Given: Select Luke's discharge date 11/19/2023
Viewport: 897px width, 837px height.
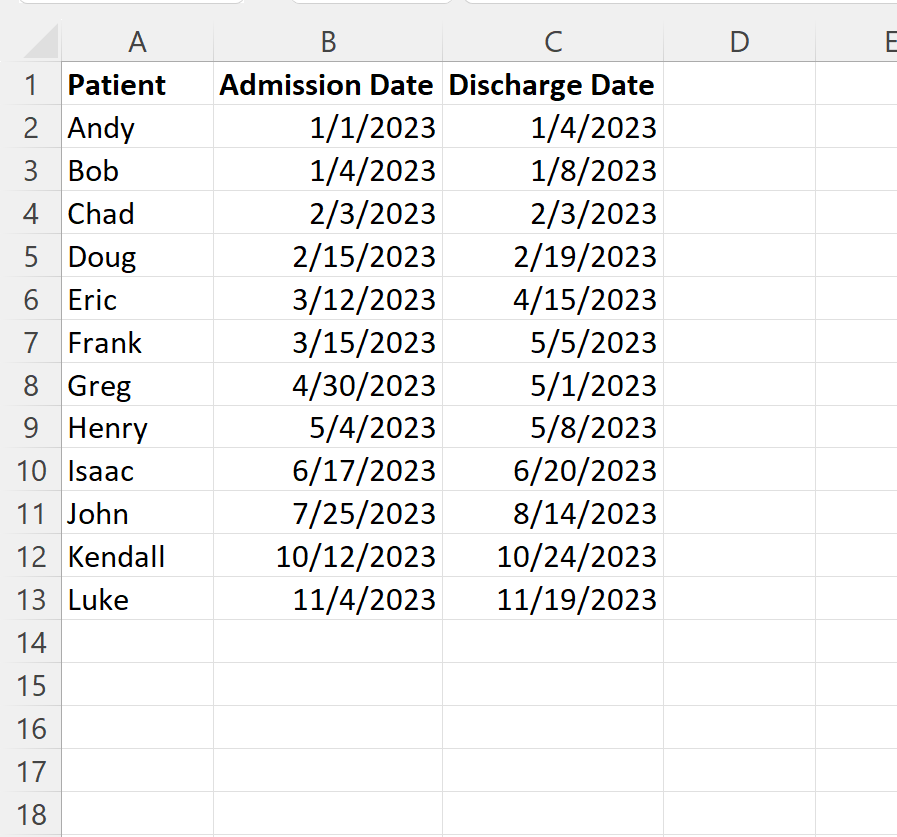Looking at the screenshot, I should point(553,599).
